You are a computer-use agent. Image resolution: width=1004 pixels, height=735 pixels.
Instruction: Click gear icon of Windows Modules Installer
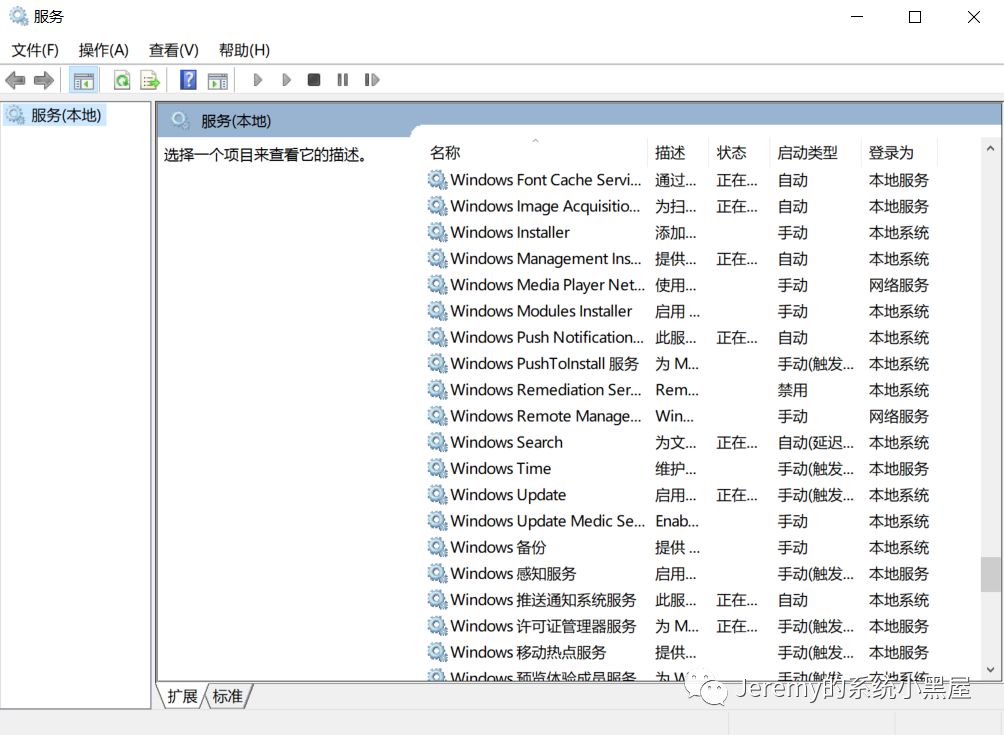437,311
